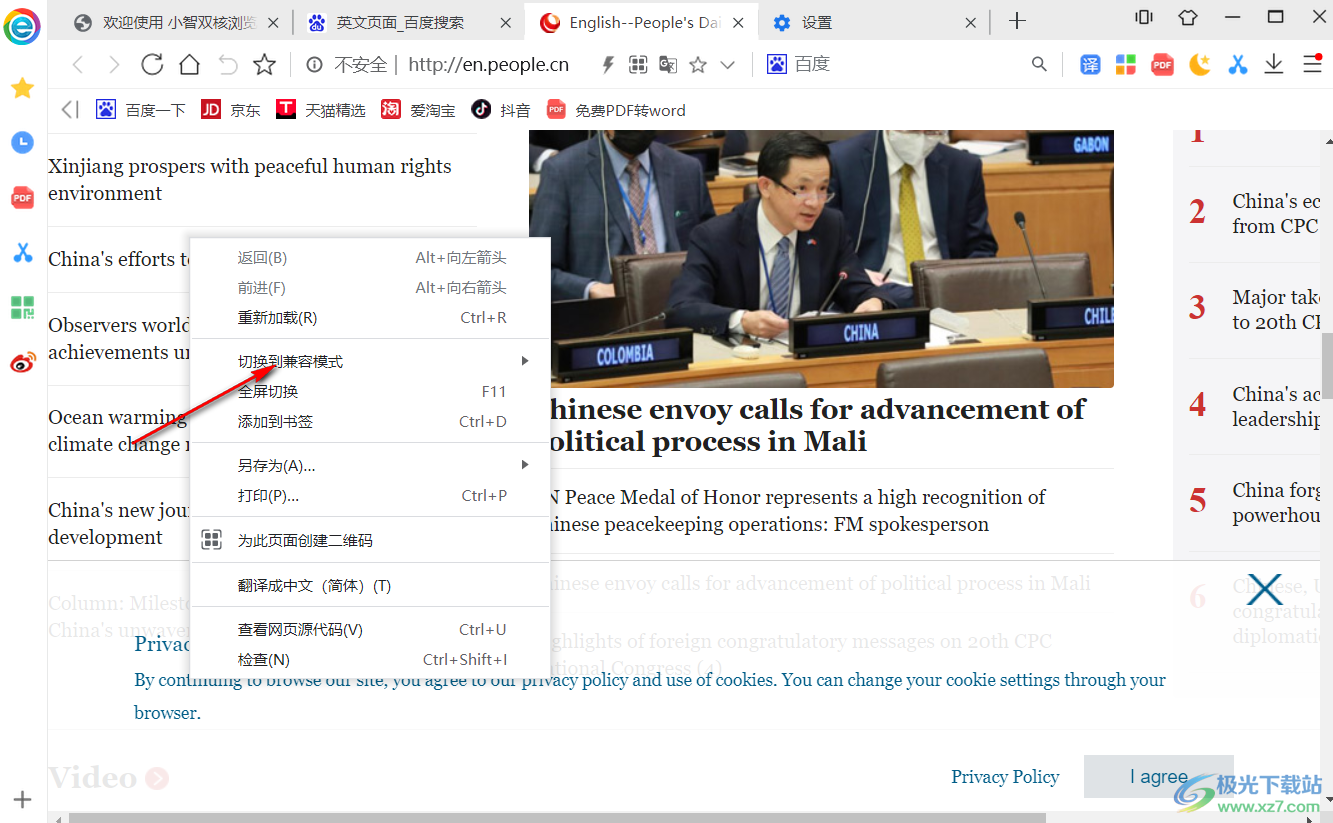This screenshot has width=1333, height=823.
Task: Open the colorful apps grid extension
Action: pyautogui.click(x=1126, y=65)
